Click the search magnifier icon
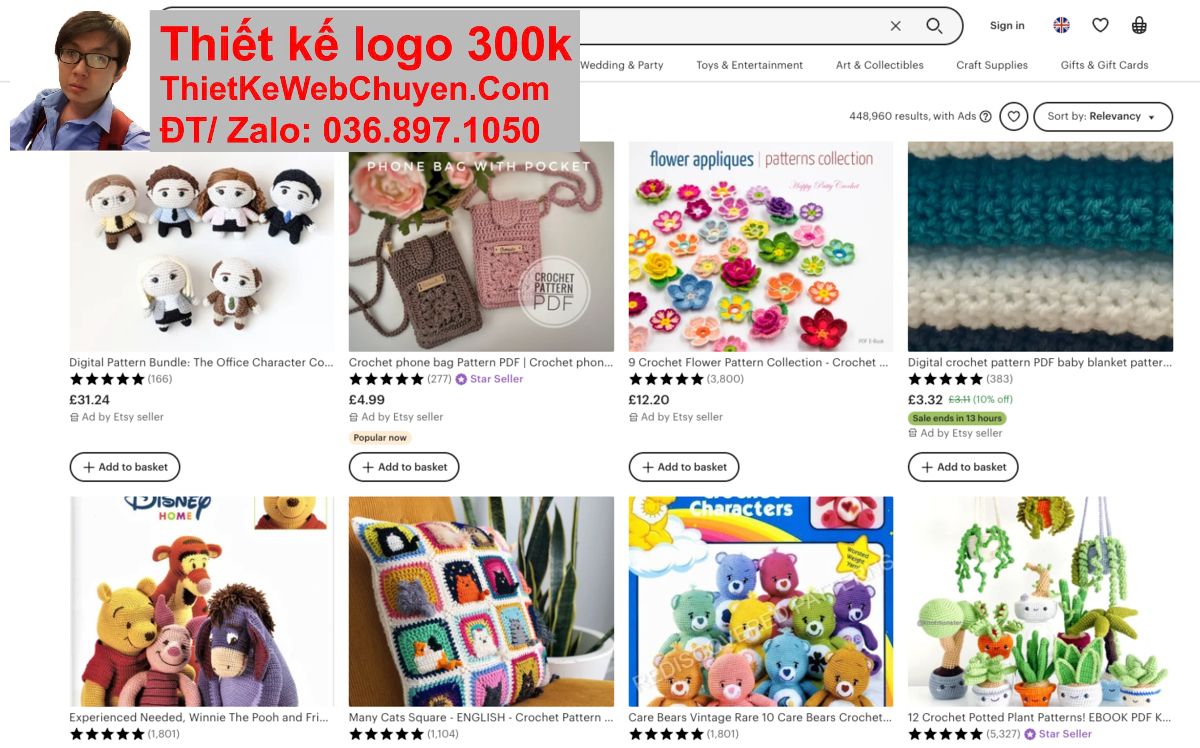This screenshot has width=1200, height=748. [x=934, y=26]
